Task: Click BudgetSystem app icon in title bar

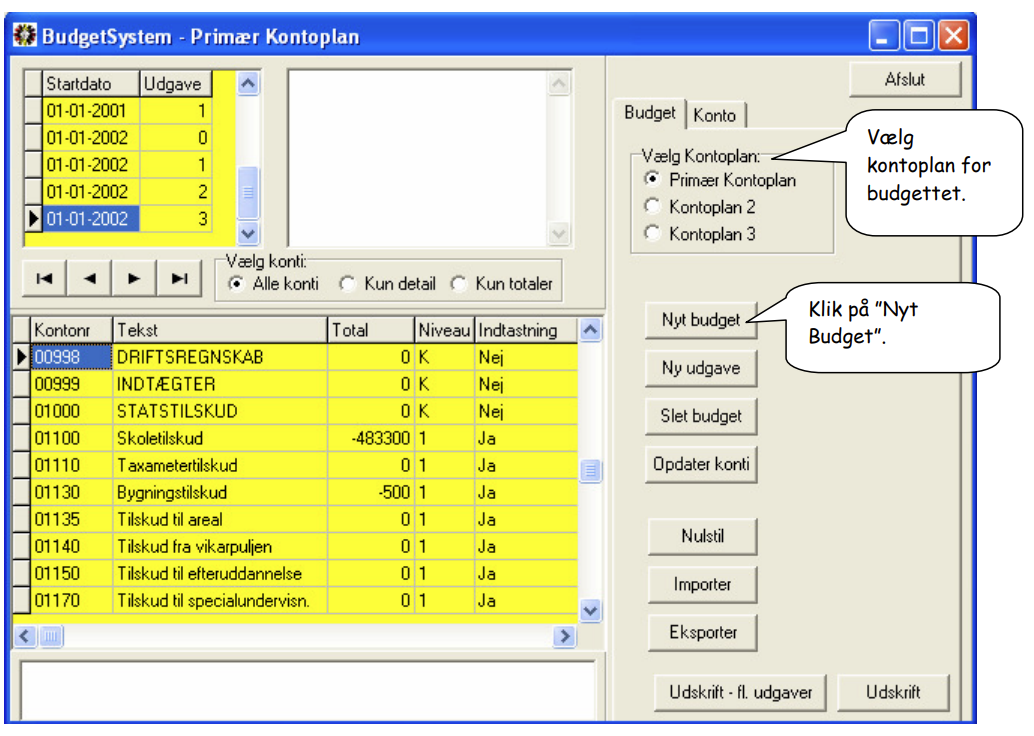Action: pos(25,35)
